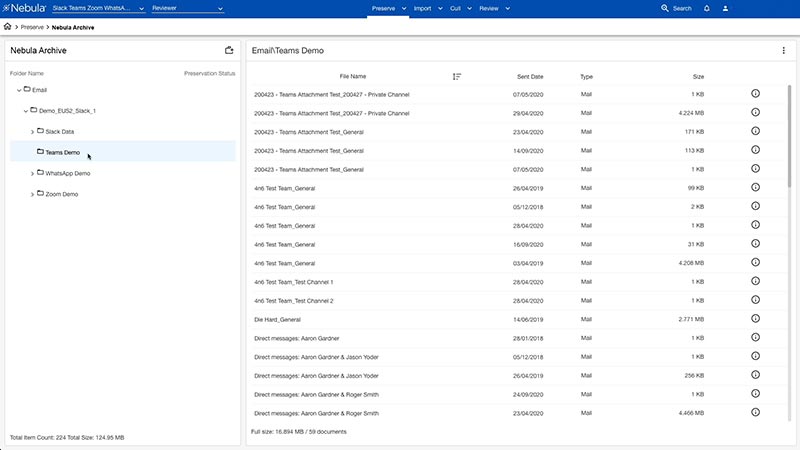Click Folder Name column header
This screenshot has width=800, height=450.
click(x=27, y=73)
